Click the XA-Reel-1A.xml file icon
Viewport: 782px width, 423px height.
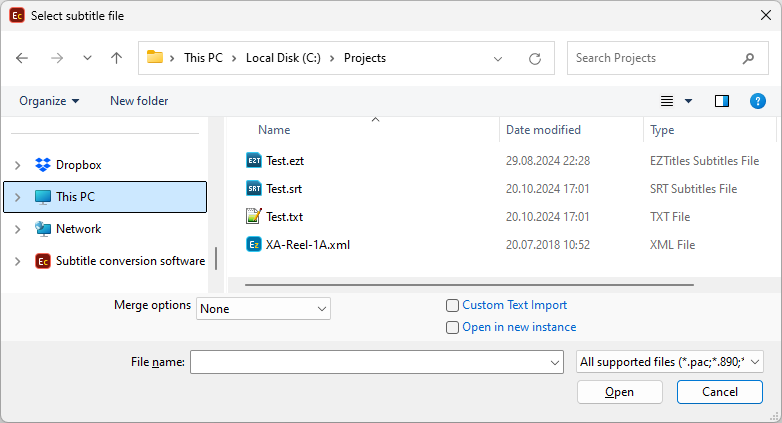tap(253, 244)
